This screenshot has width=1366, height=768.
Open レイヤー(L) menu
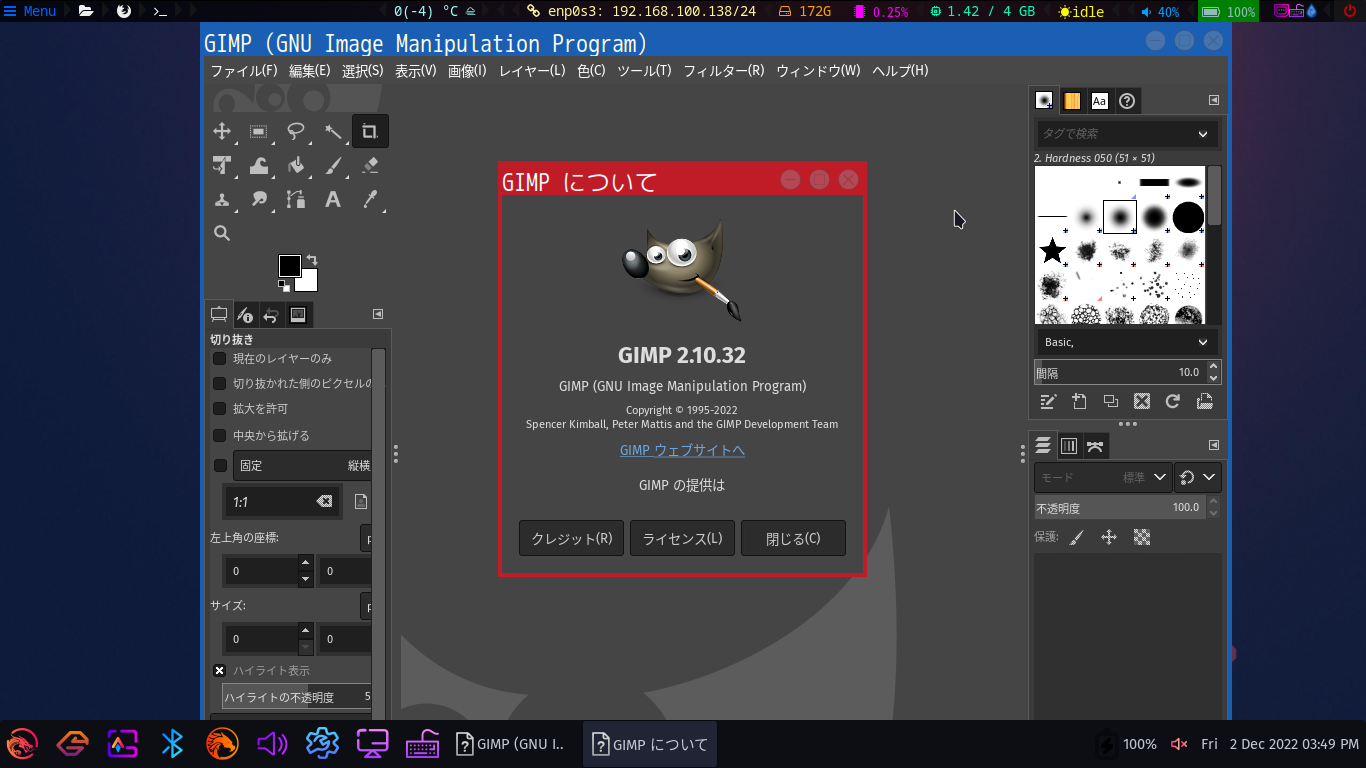[x=532, y=71]
